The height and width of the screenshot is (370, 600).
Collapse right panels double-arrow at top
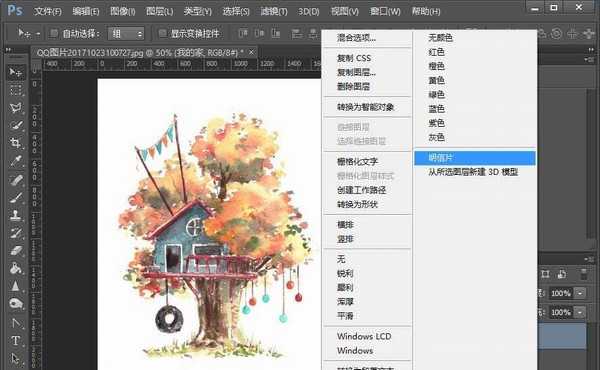tap(592, 50)
